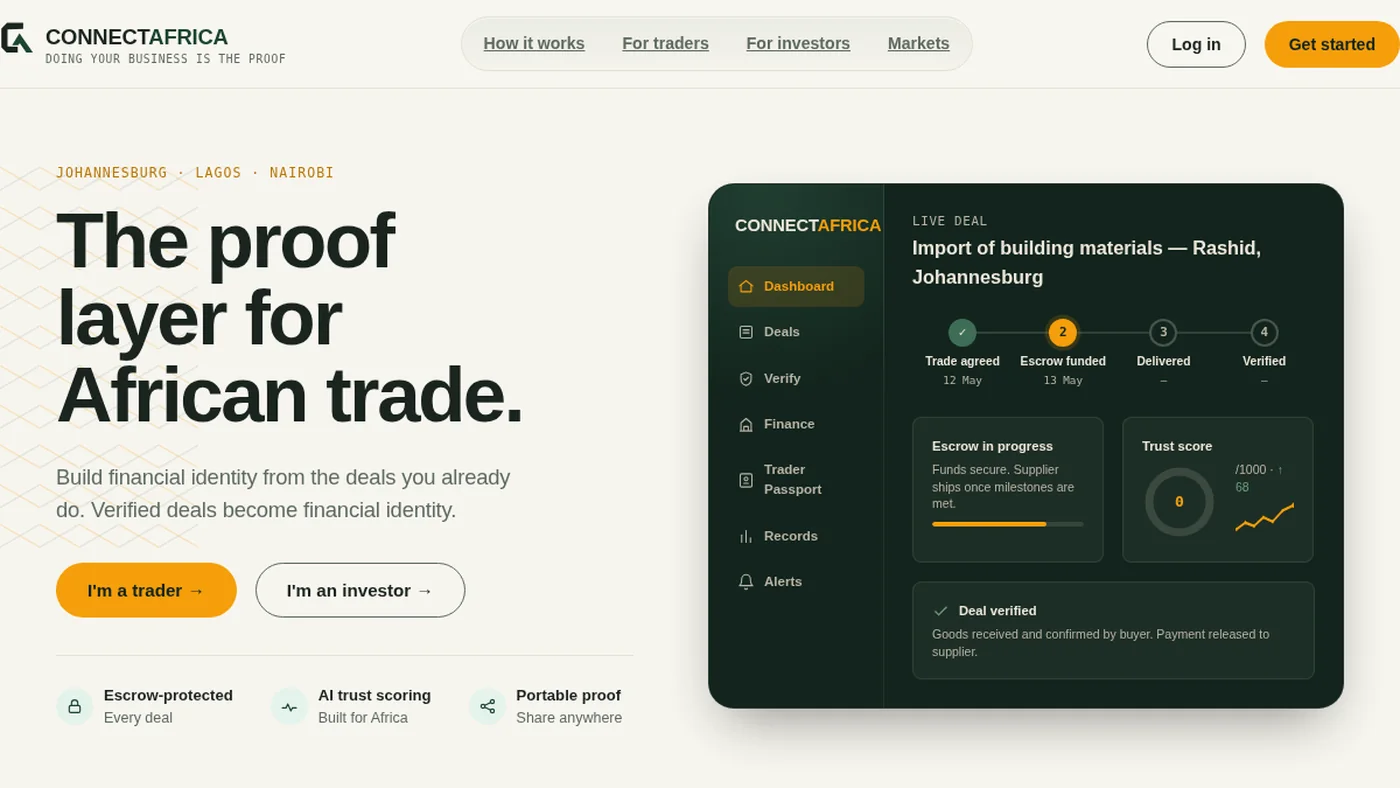1400x788 pixels.
Task: Click the I'm a trader button
Action: 146,590
